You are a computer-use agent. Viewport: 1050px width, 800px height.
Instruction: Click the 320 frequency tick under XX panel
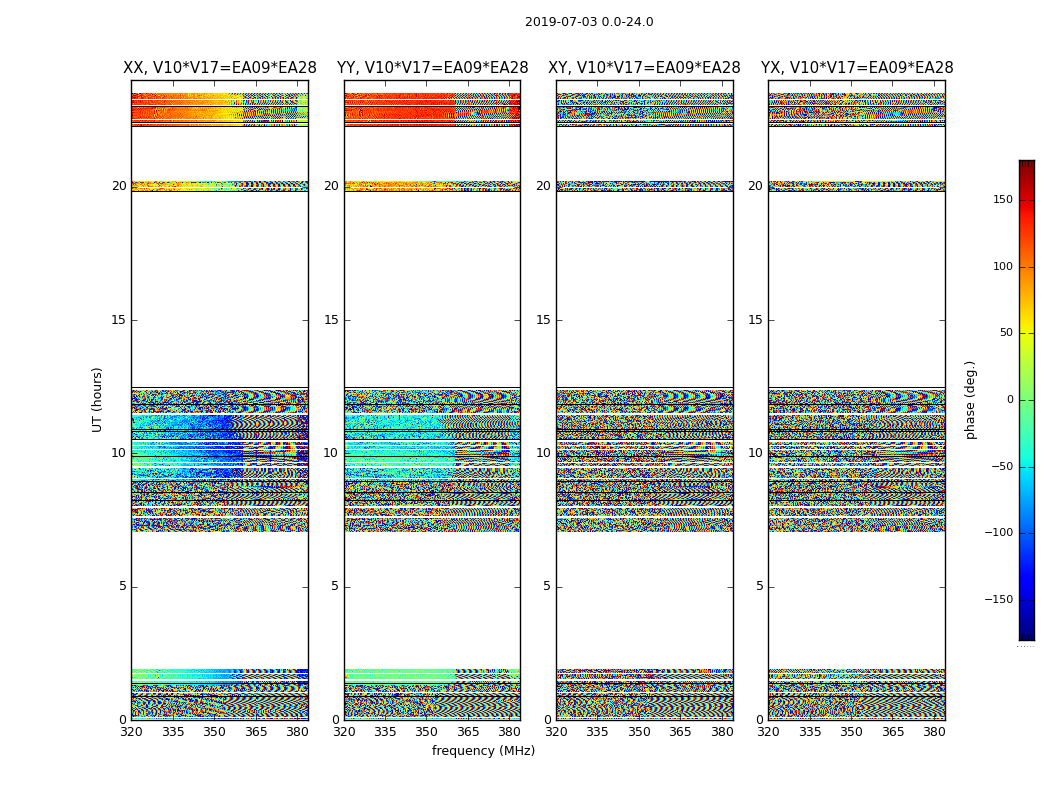point(131,732)
